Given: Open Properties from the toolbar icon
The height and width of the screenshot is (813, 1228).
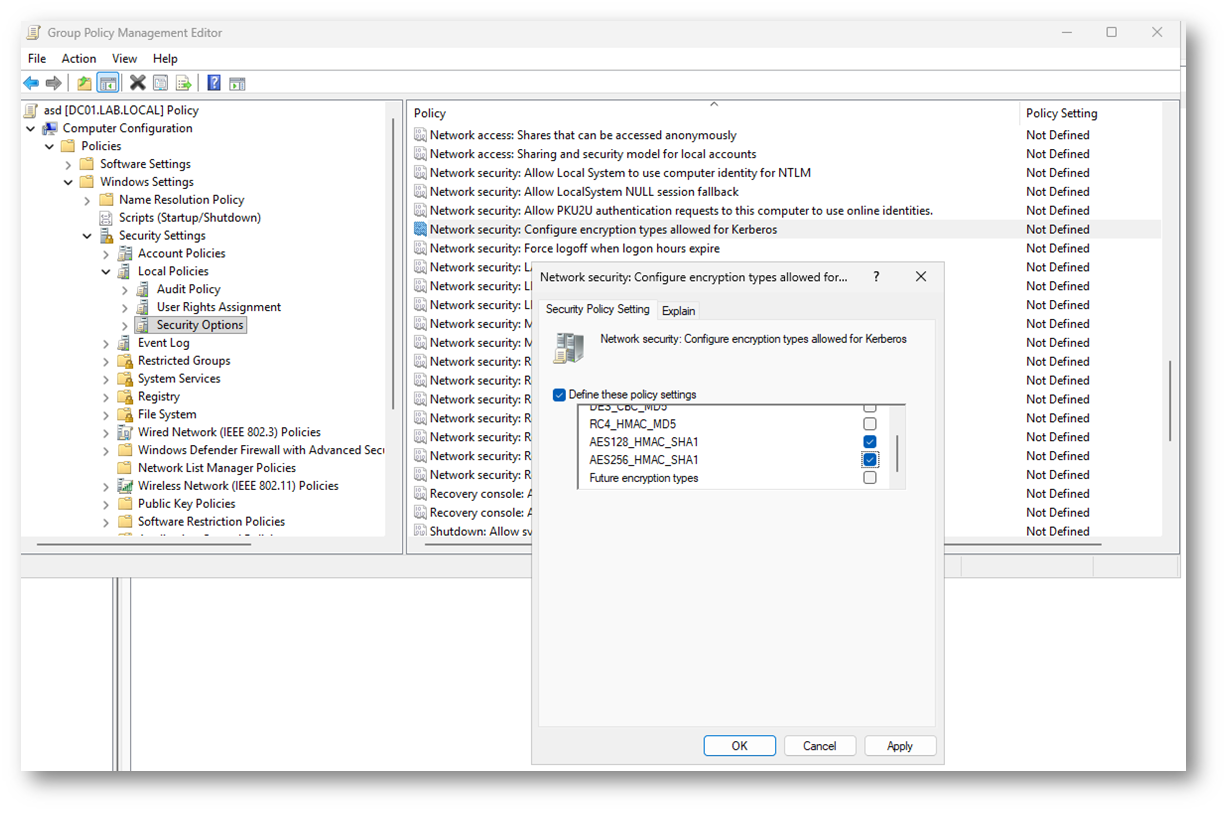Looking at the screenshot, I should point(161,83).
